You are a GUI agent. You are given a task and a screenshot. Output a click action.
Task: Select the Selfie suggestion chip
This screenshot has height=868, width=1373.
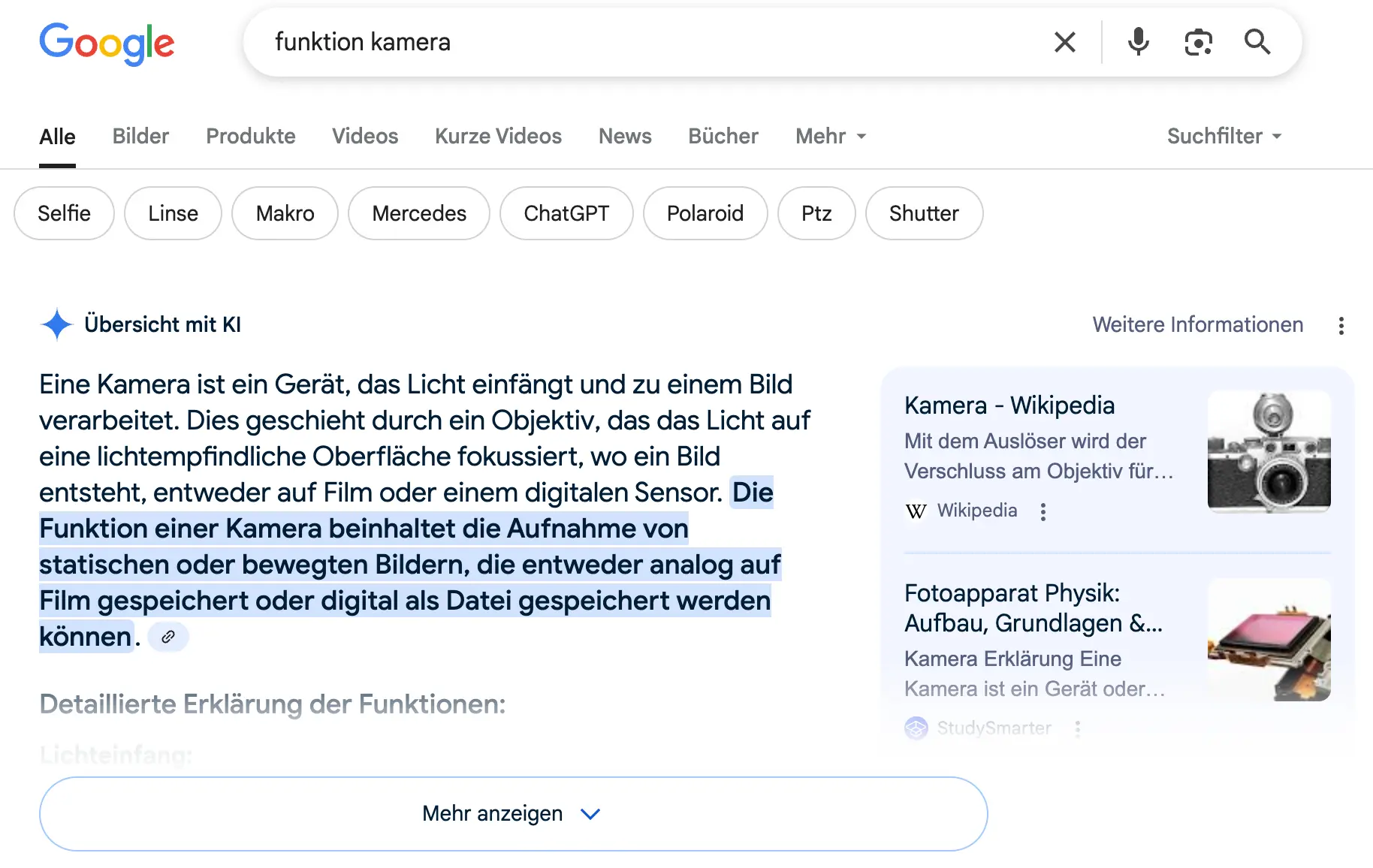pos(64,213)
